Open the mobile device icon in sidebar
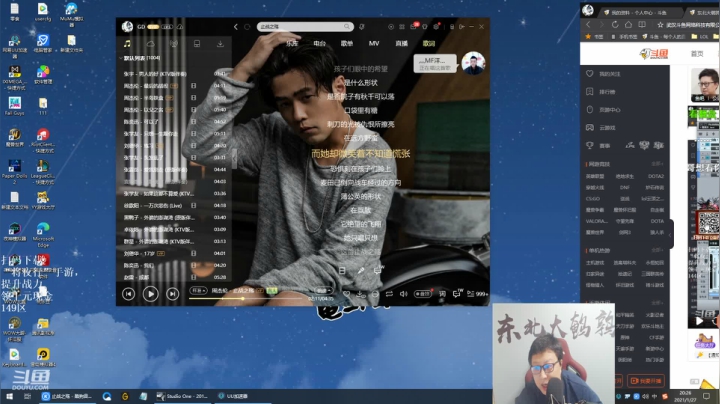 [x=197, y=44]
